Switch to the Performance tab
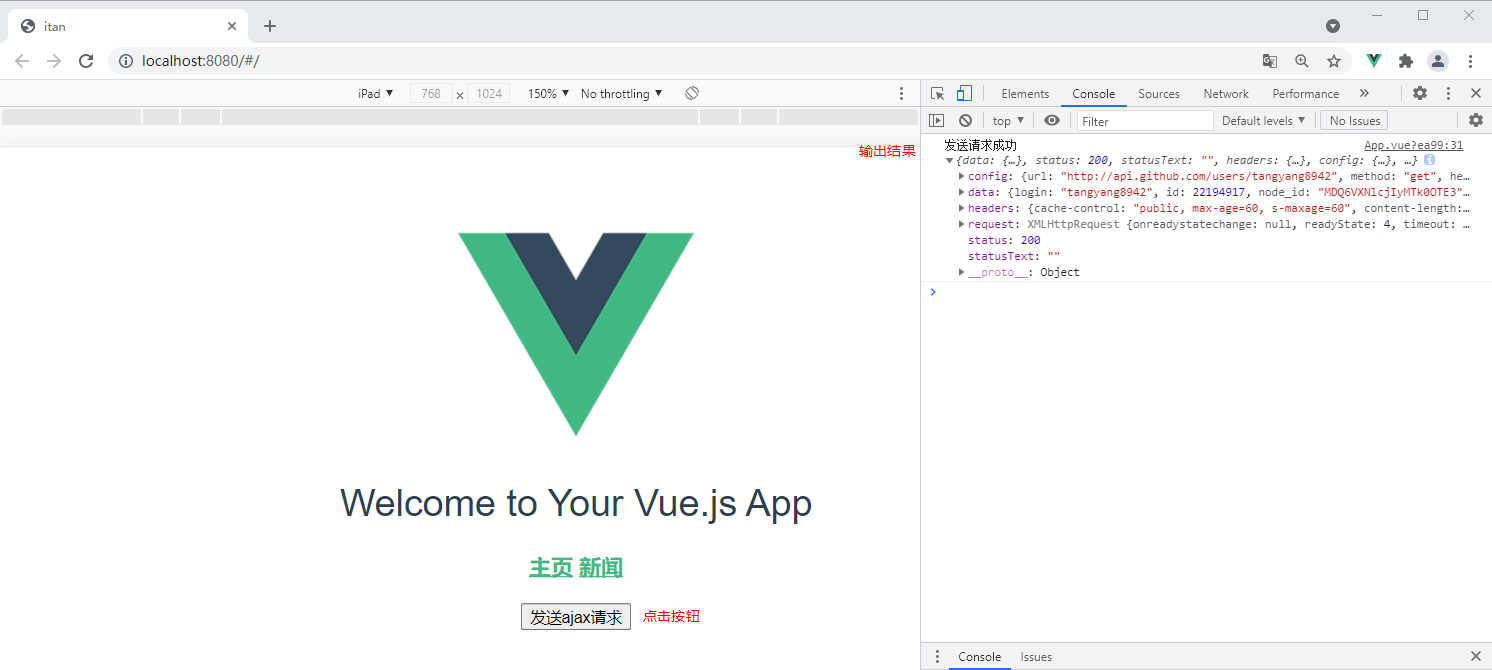 1305,93
